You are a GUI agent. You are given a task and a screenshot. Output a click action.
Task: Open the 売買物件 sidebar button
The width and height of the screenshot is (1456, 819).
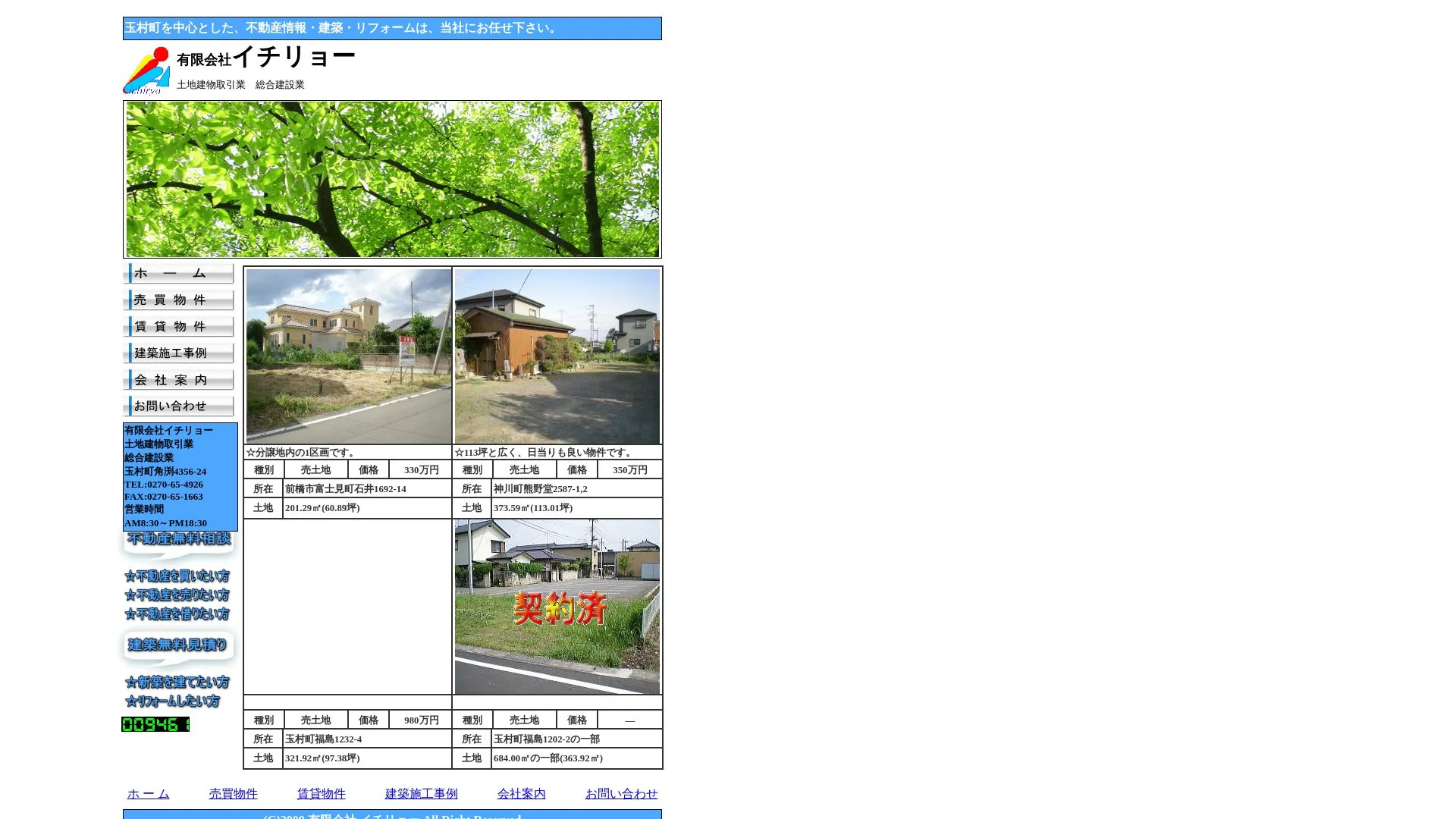pyautogui.click(x=179, y=300)
